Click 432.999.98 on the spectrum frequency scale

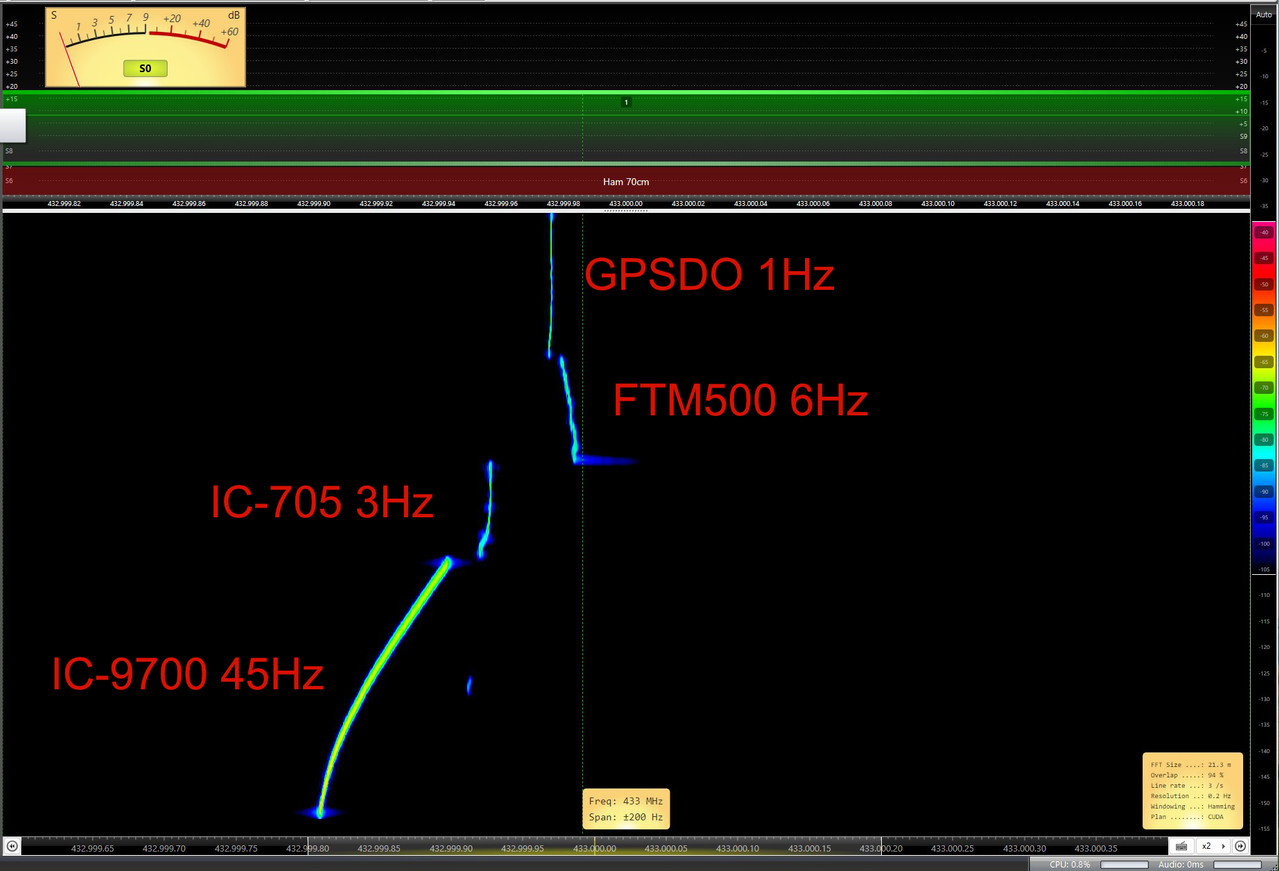coord(564,203)
